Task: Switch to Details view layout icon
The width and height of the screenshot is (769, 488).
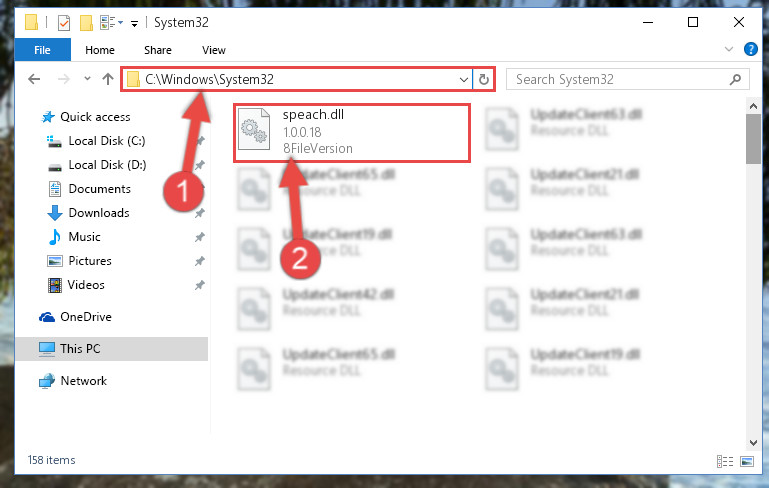Action: point(724,461)
